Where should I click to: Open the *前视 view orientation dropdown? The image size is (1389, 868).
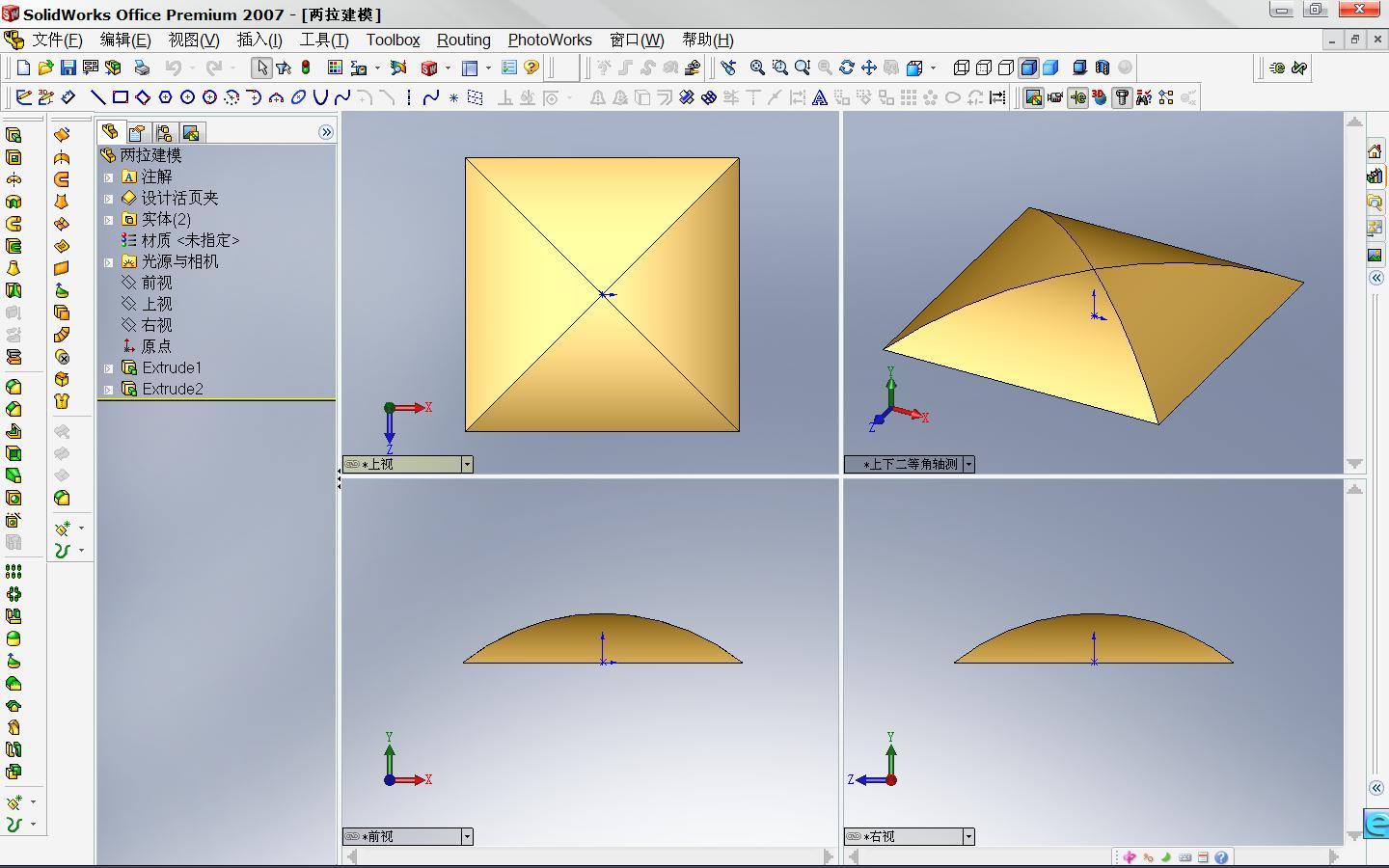coord(467,836)
